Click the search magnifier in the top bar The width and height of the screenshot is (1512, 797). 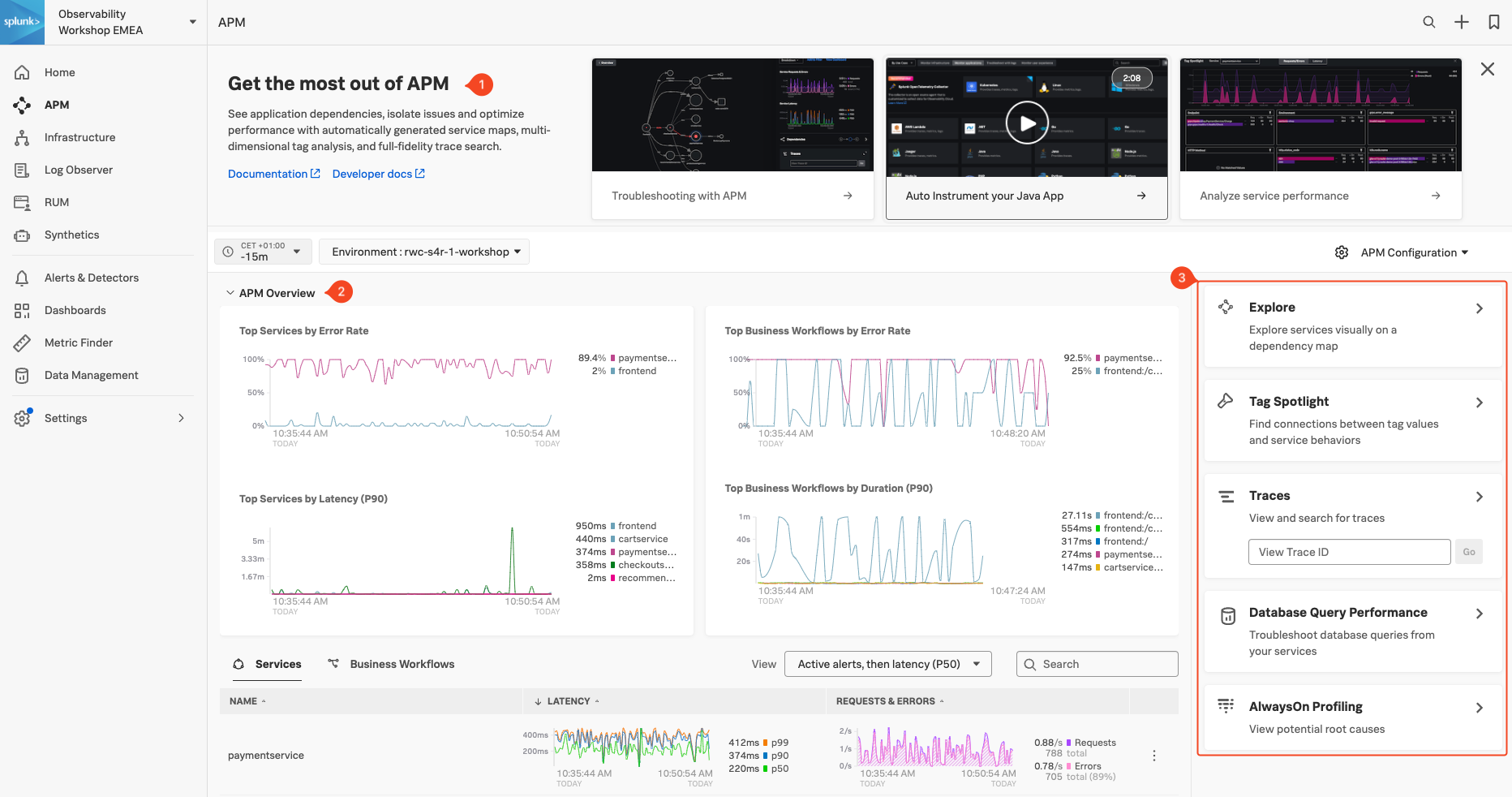click(1428, 22)
